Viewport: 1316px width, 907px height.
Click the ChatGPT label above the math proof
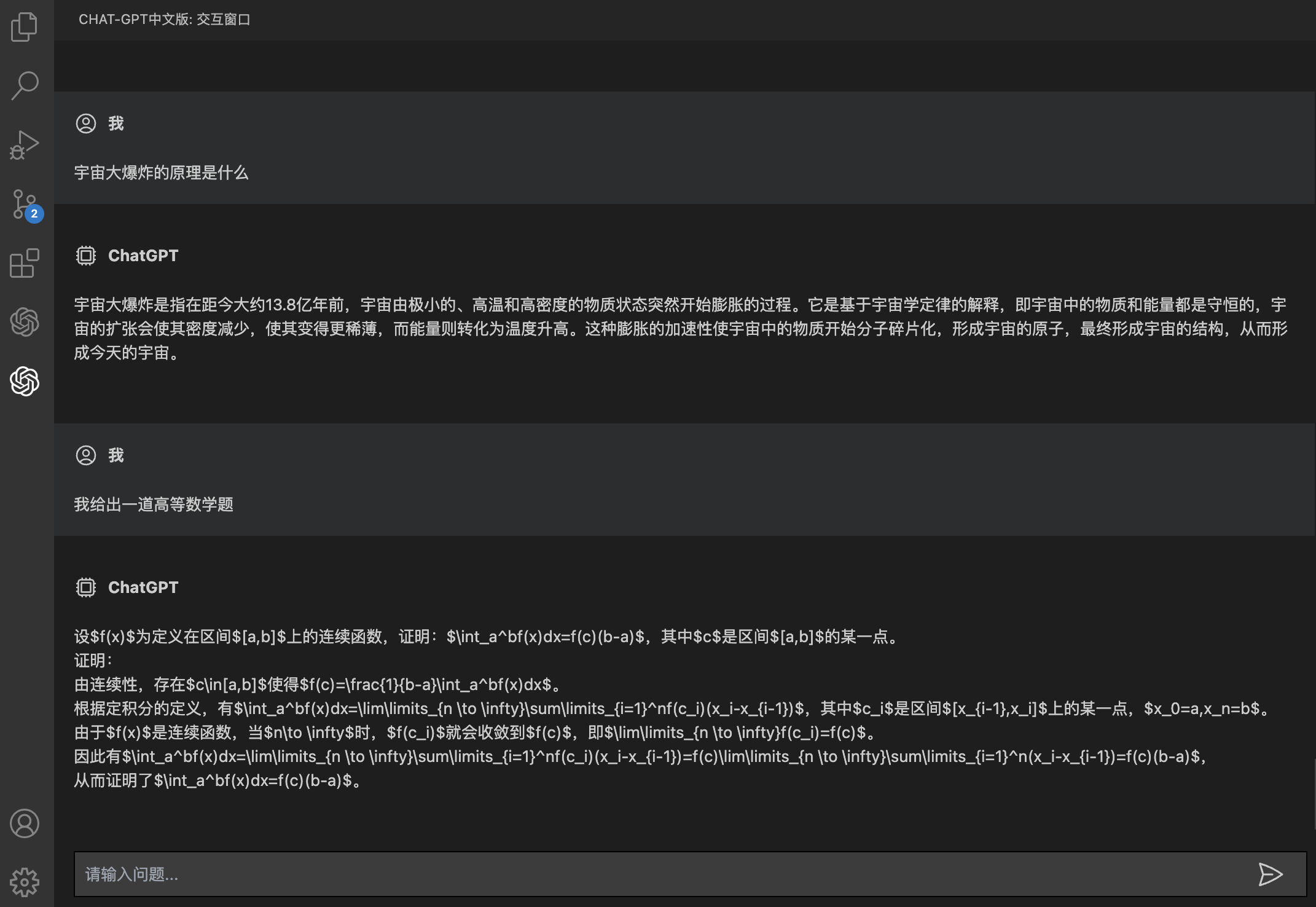(x=143, y=587)
